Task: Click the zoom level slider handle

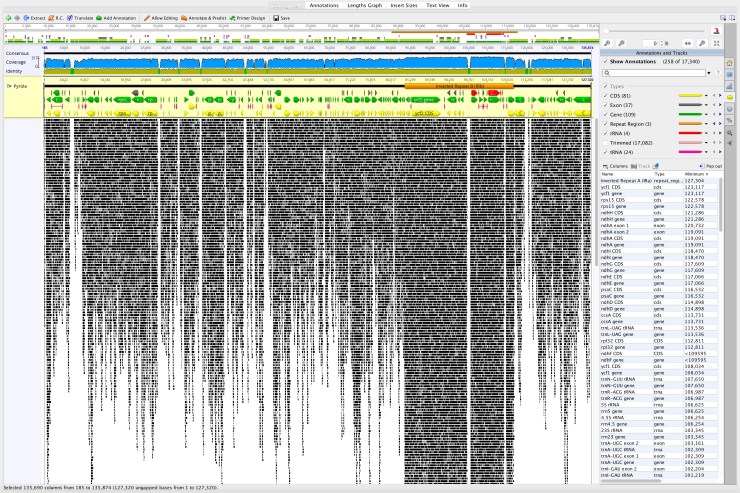Action: 606,31
